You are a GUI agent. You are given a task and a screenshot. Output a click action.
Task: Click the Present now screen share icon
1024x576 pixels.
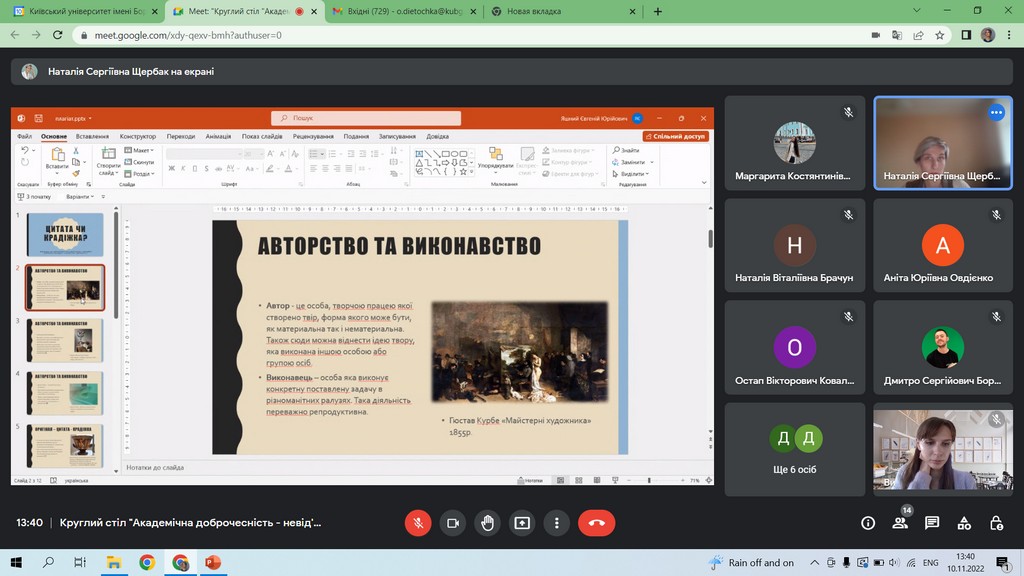pos(522,523)
